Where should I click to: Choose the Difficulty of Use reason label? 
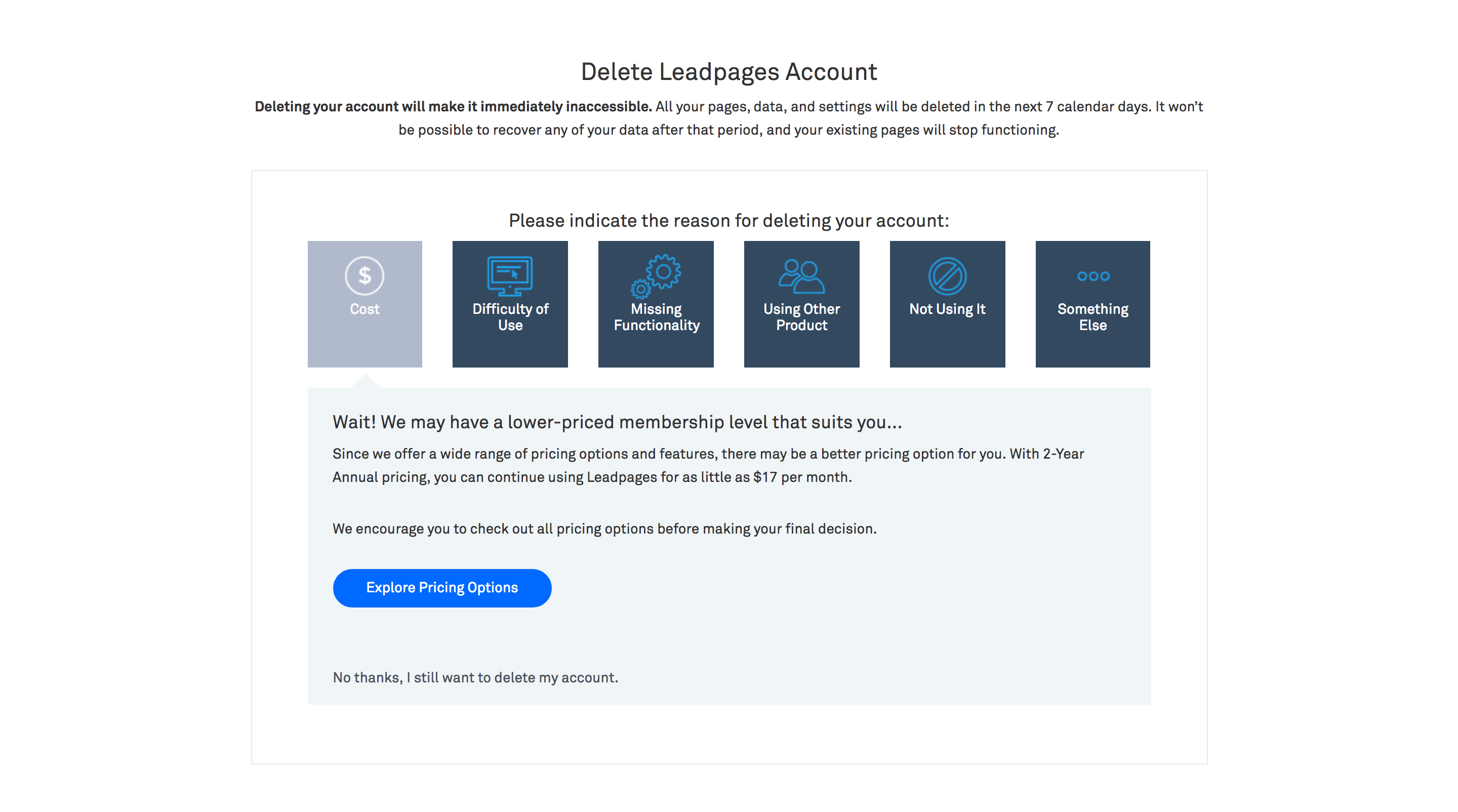pos(510,317)
